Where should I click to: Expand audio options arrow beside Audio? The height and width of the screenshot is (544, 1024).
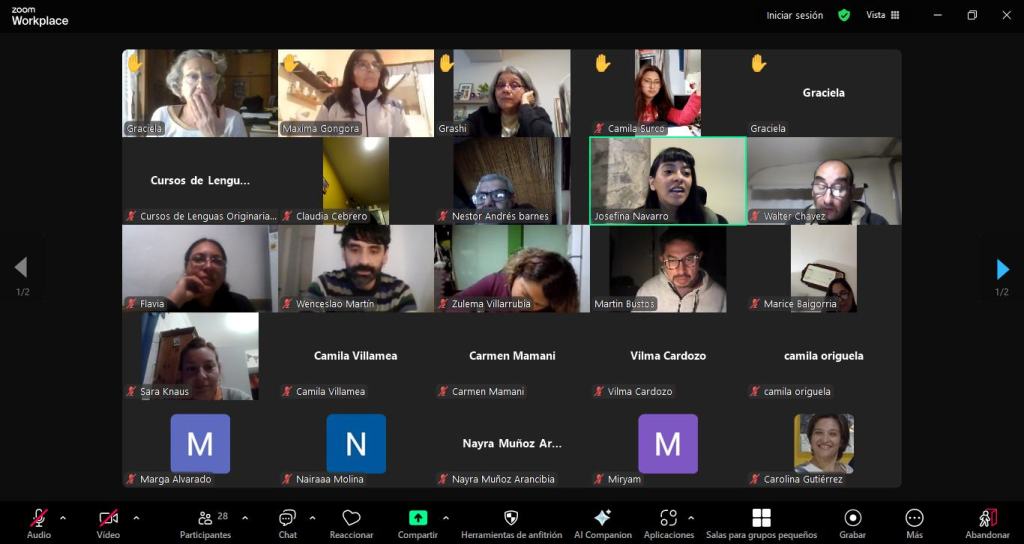[63, 518]
